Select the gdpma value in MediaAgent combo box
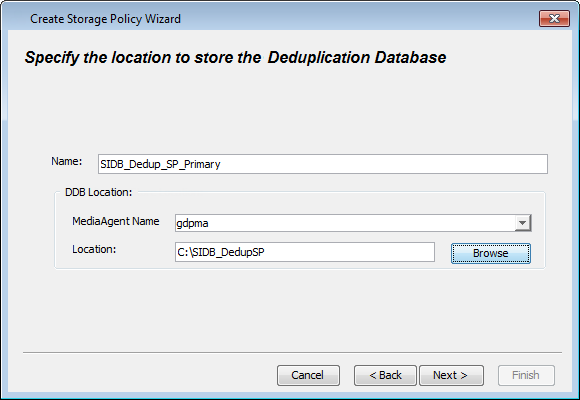Image resolution: width=580 pixels, height=400 pixels. tap(192, 223)
